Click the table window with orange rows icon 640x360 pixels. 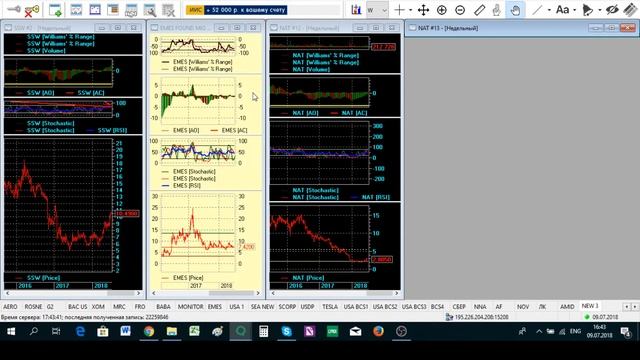(x=113, y=9)
